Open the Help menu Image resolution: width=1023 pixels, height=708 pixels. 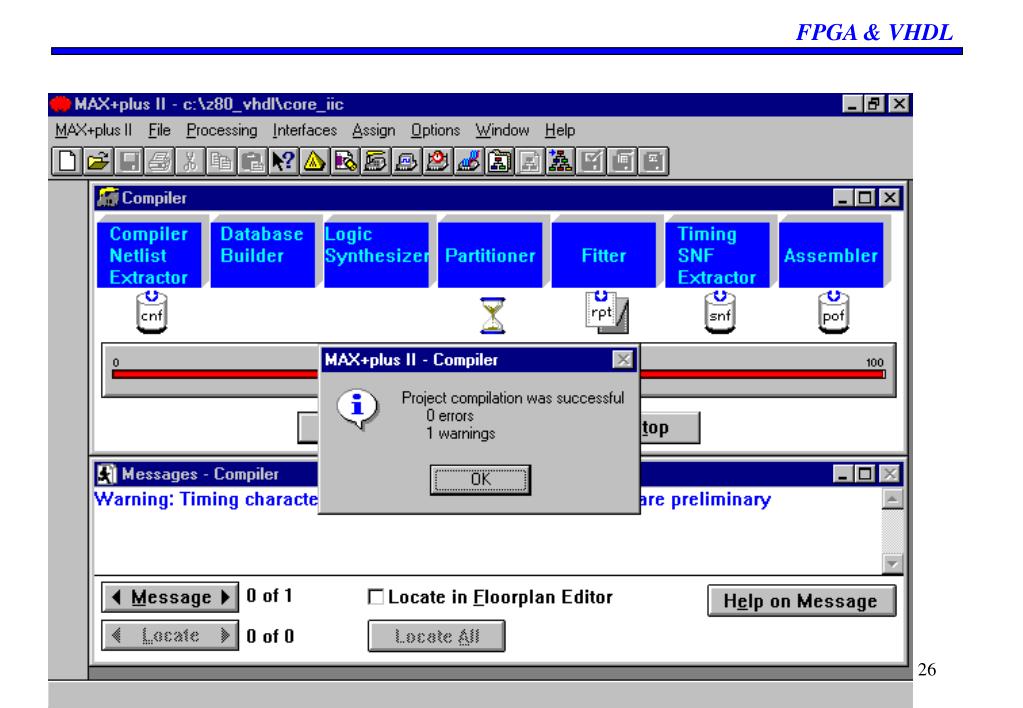click(x=560, y=131)
